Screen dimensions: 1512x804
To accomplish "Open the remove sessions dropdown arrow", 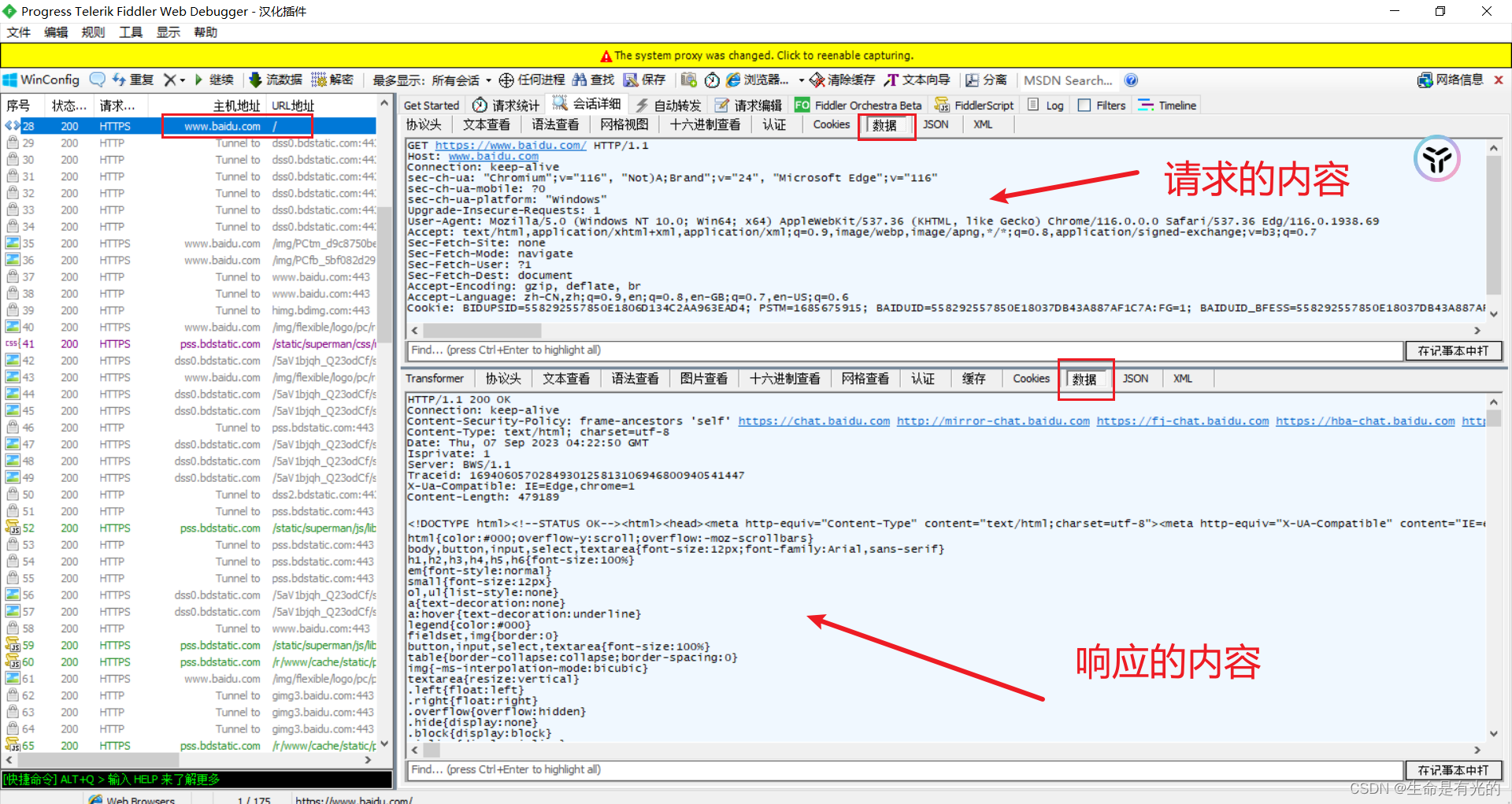I will click(x=183, y=80).
